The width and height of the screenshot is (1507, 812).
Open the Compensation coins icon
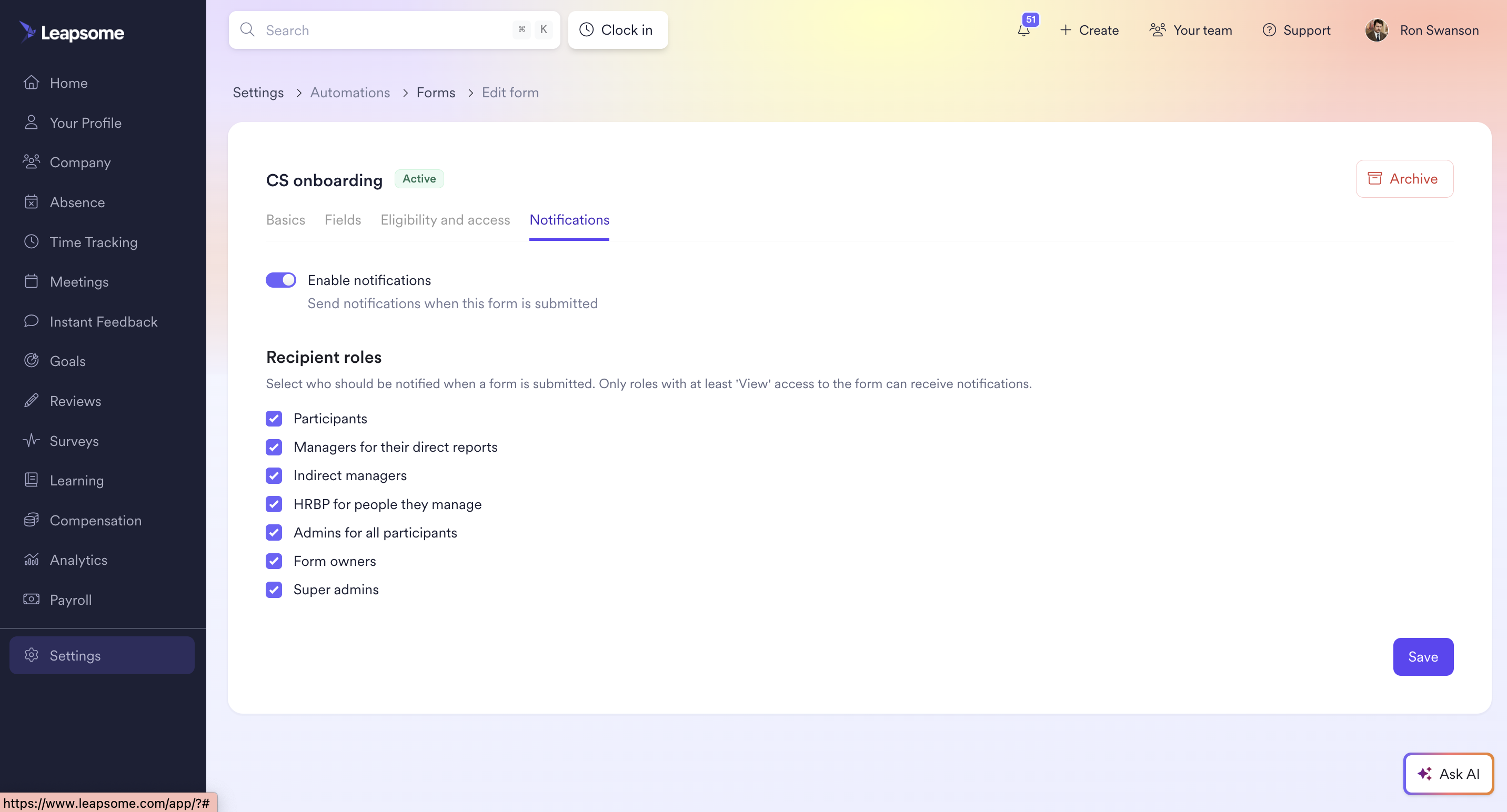(x=32, y=520)
